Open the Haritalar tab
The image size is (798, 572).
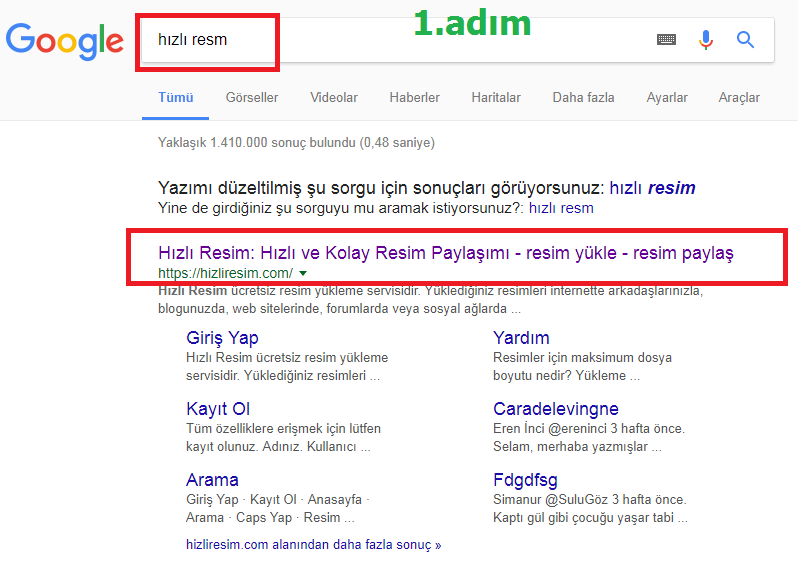point(496,98)
